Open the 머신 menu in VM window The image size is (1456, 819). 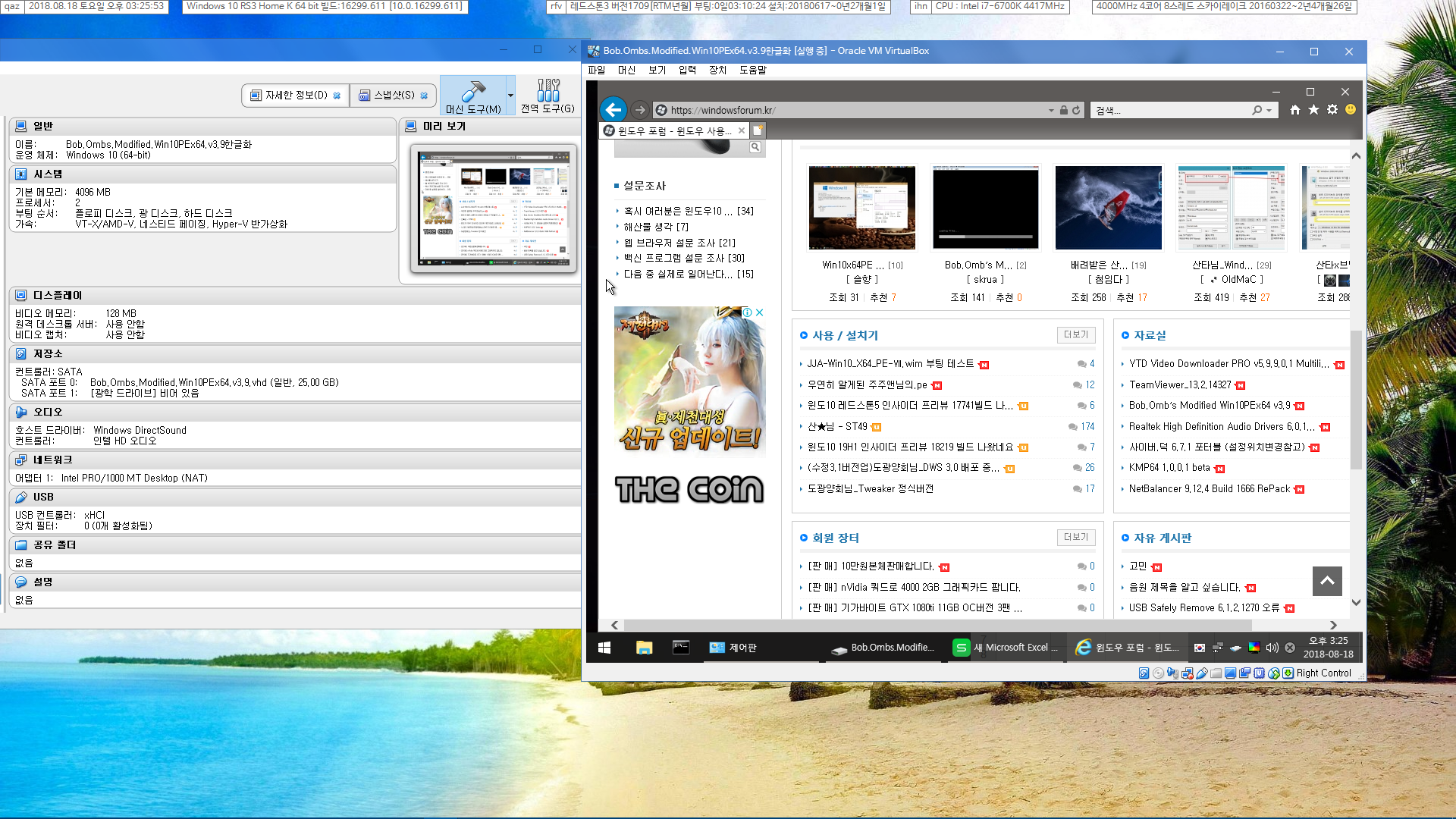[627, 70]
